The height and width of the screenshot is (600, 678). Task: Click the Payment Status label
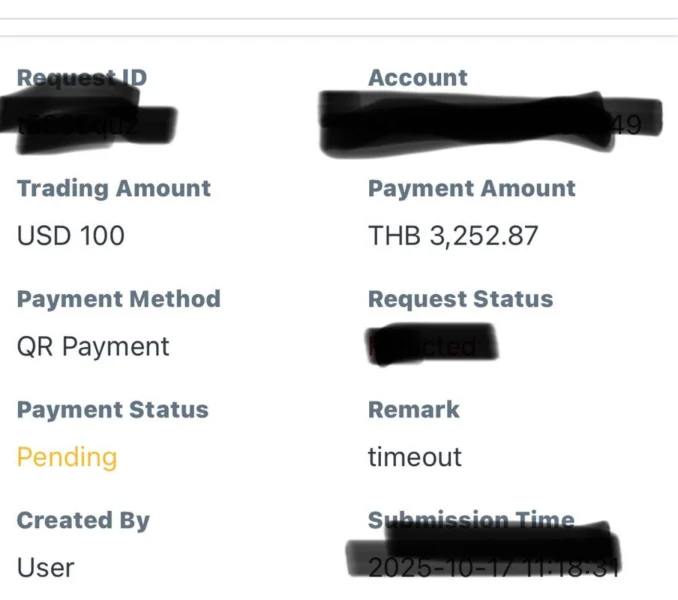coord(113,410)
